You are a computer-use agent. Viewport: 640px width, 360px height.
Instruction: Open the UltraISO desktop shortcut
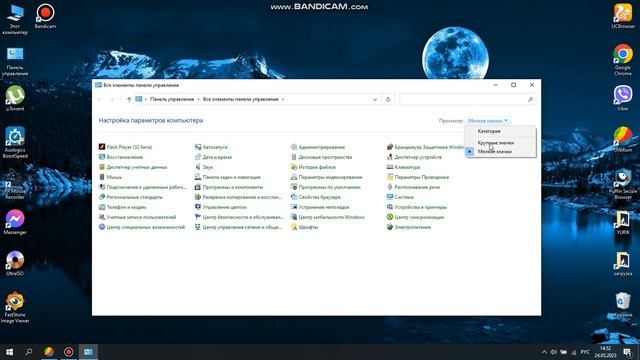[x=15, y=263]
